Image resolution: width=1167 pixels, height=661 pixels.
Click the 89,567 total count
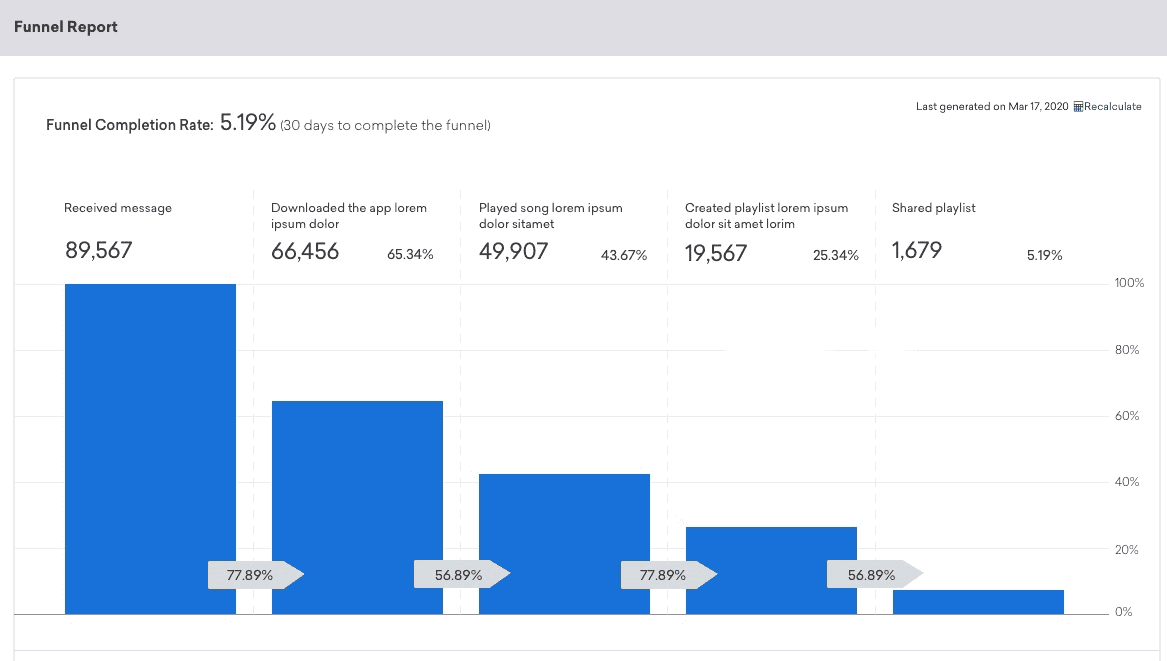point(98,250)
